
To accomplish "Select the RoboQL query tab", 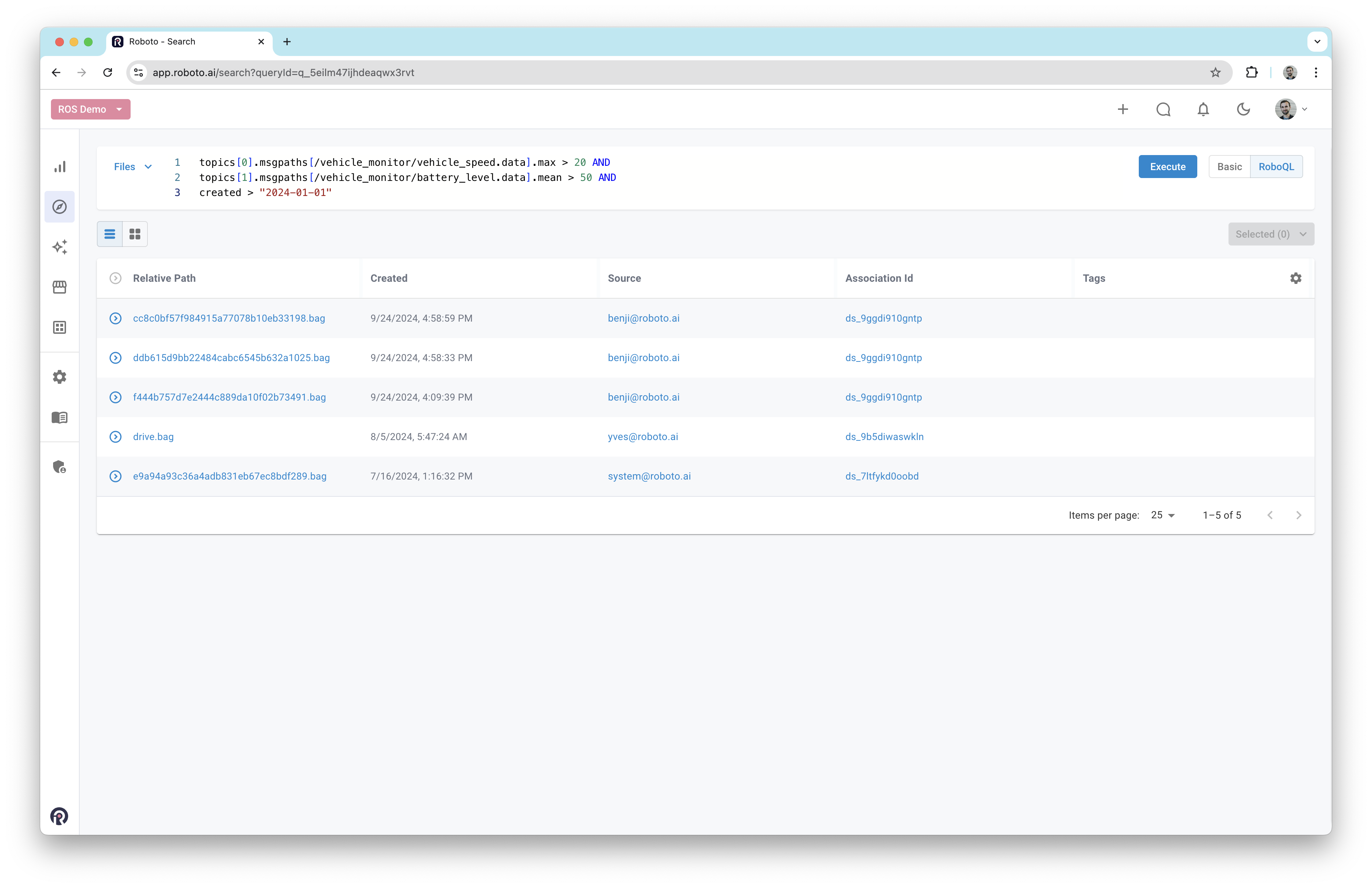I will pos(1276,167).
